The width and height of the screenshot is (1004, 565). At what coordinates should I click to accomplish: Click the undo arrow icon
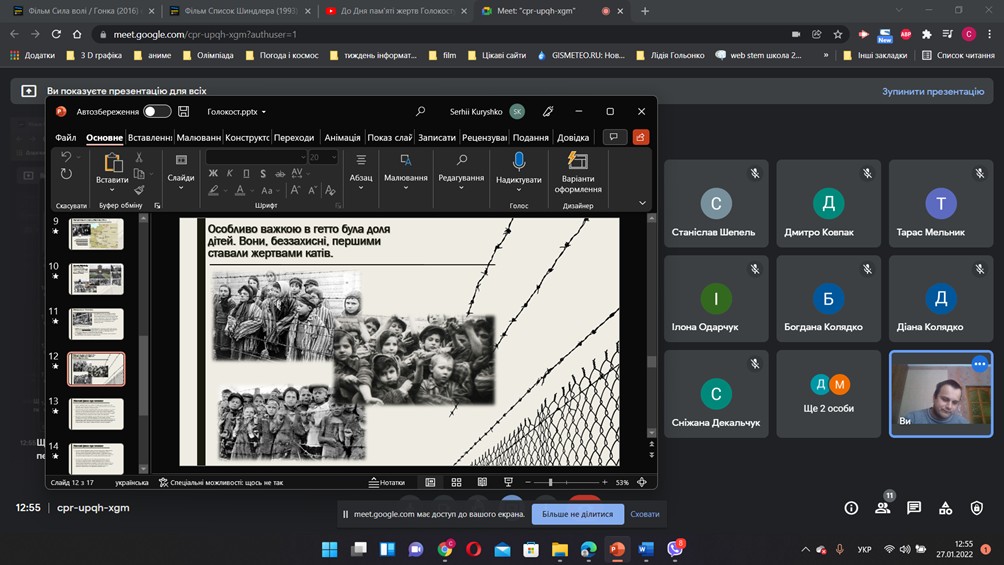click(x=66, y=156)
